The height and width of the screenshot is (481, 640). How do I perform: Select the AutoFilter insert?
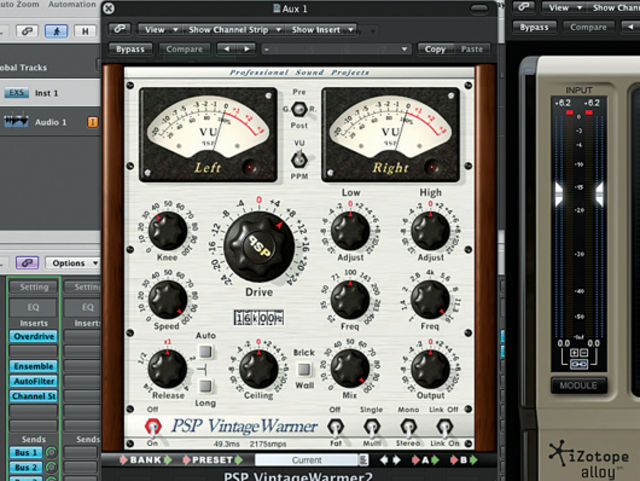pyautogui.click(x=33, y=381)
